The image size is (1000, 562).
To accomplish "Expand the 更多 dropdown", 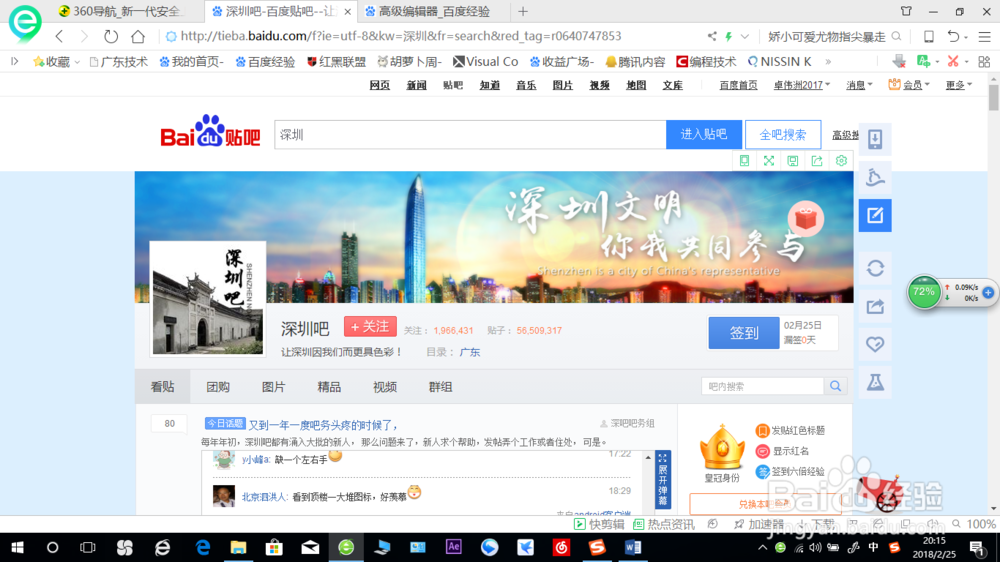I will click(970, 85).
